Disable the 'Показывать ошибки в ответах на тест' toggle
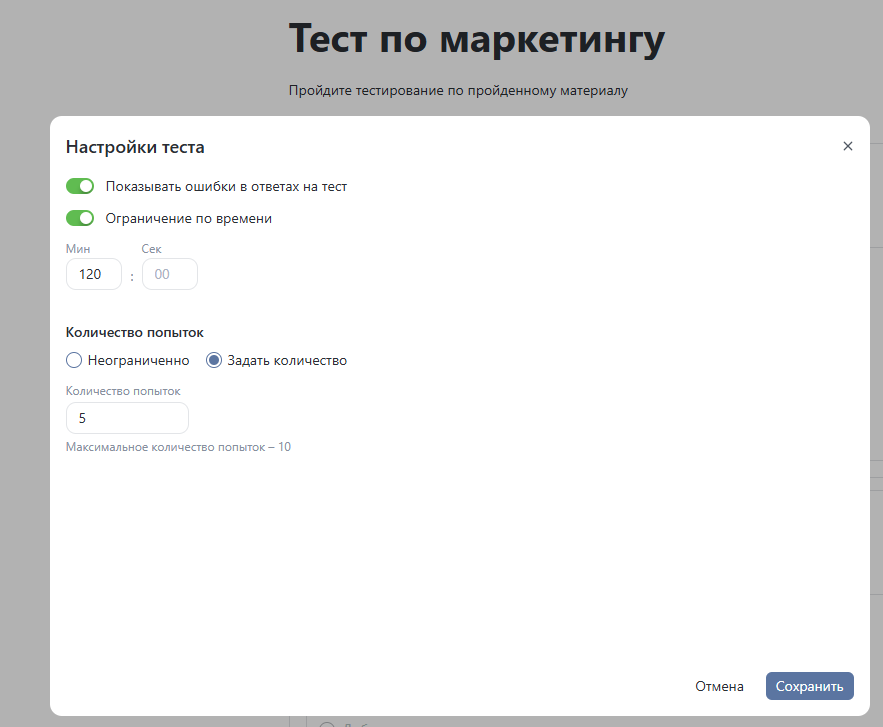This screenshot has width=883, height=727. pos(80,186)
